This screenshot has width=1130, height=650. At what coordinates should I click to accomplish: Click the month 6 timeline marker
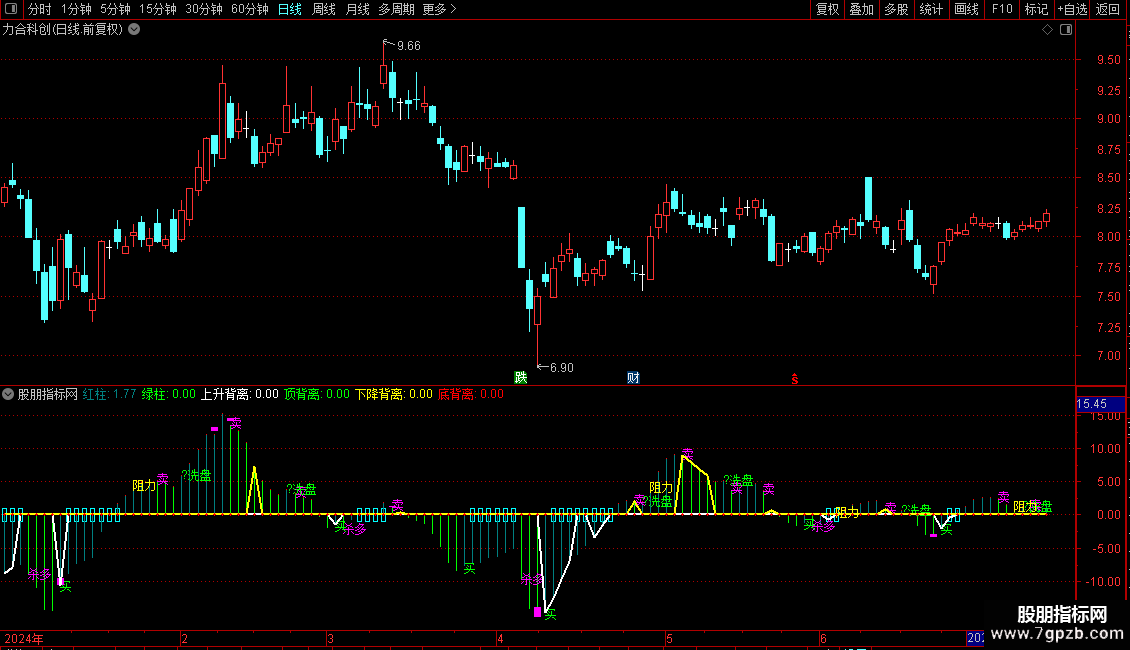[823, 638]
